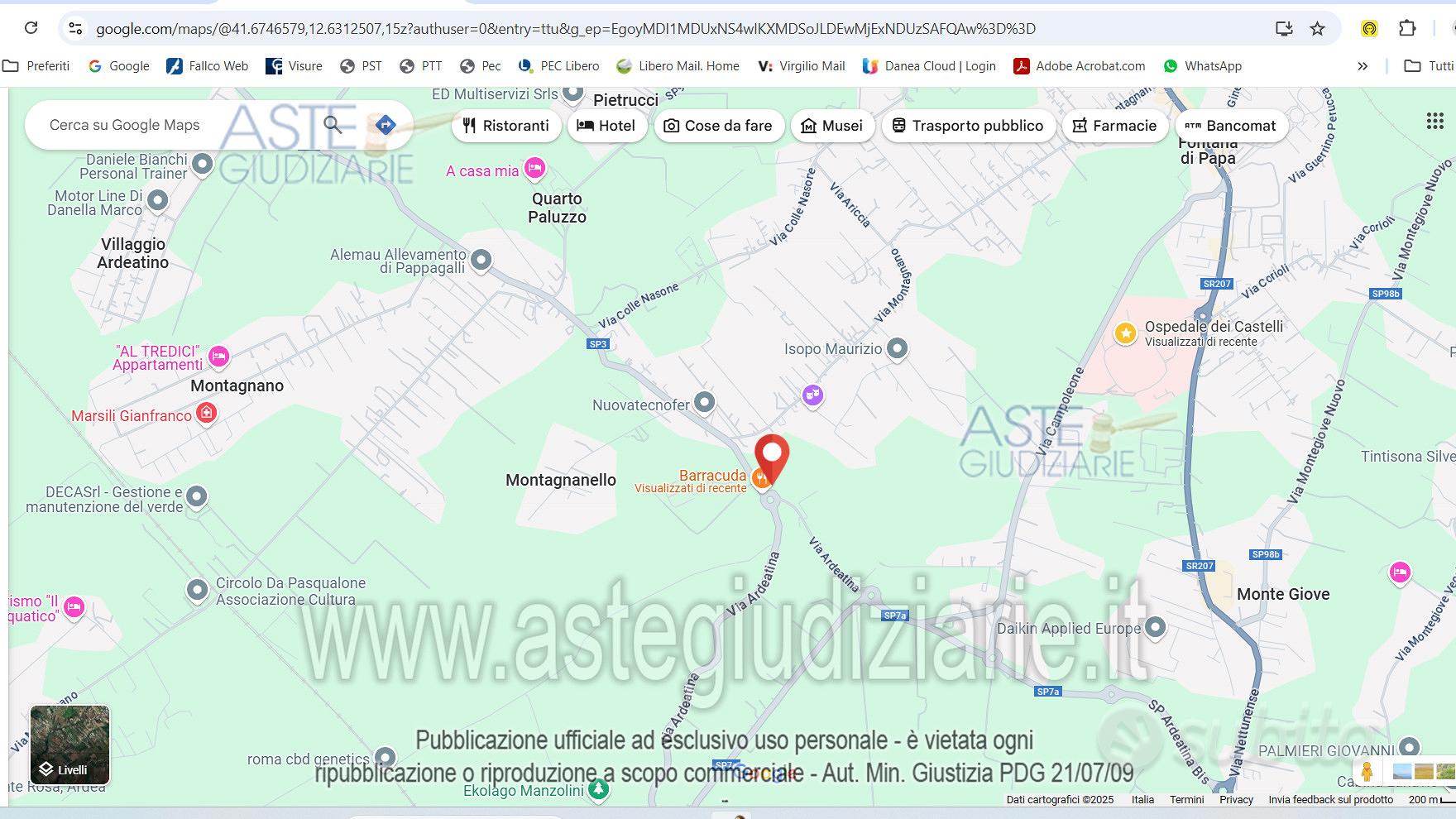Click the Daniele Bianchi Personal Trainer marker
Viewport: 1456px width, 819px height.
(x=202, y=165)
